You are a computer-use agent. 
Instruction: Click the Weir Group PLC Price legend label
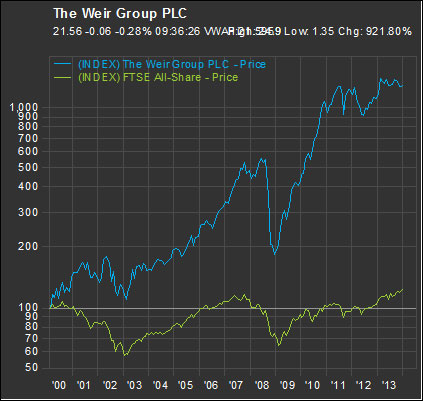(x=172, y=64)
